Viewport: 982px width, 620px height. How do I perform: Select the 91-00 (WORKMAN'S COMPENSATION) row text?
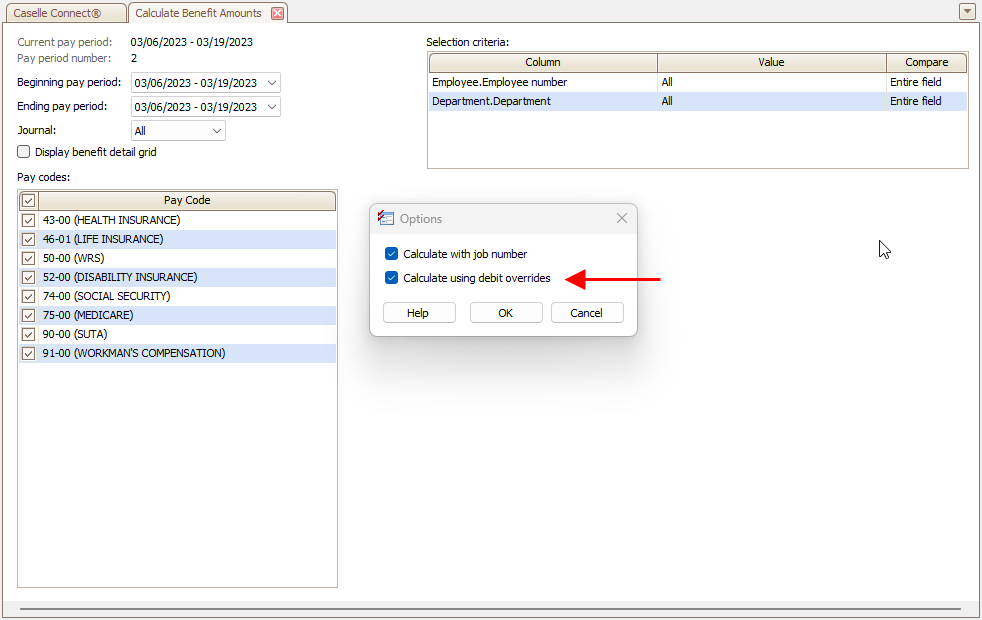pyautogui.click(x=134, y=353)
